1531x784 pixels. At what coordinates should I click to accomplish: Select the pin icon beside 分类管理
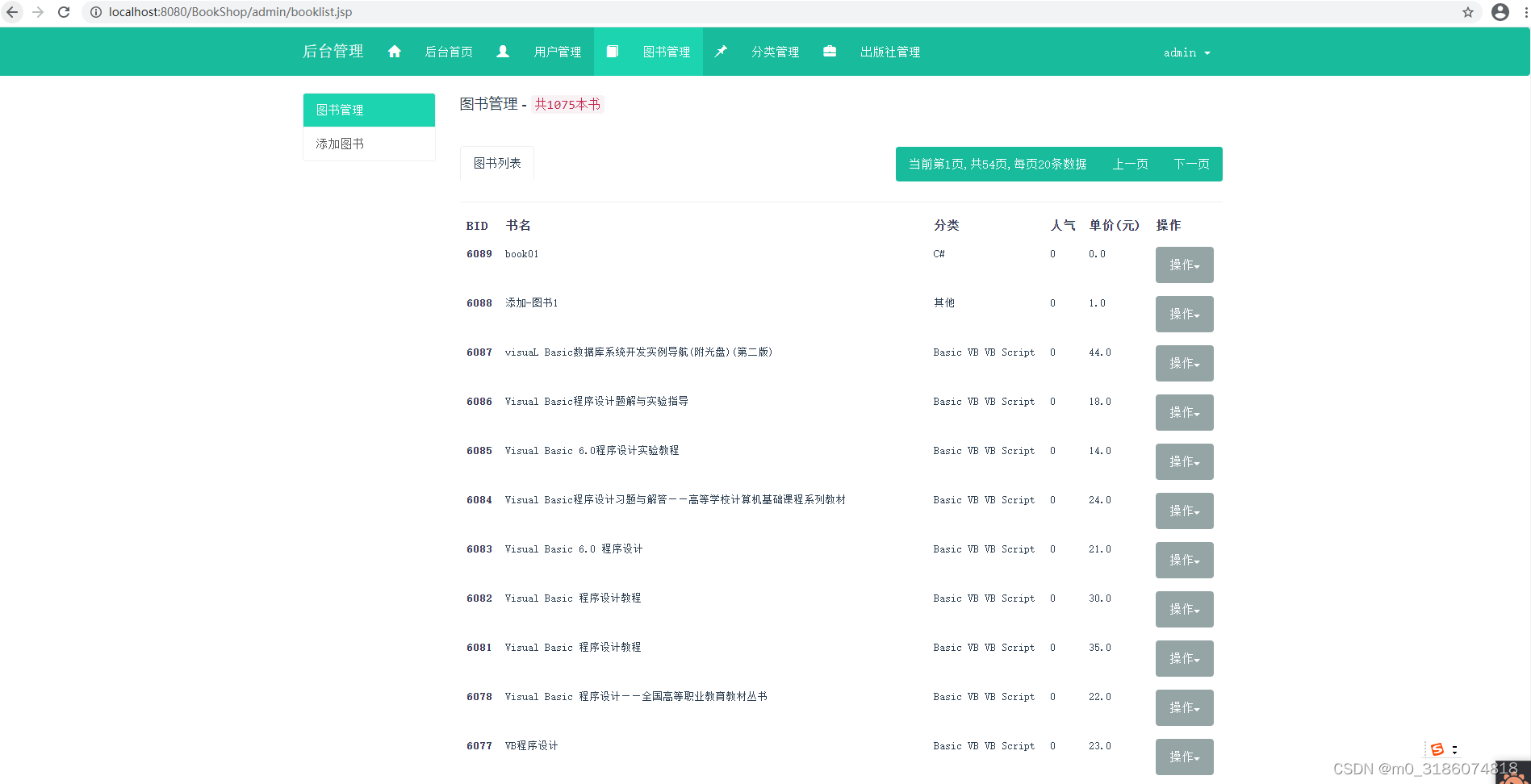click(722, 51)
